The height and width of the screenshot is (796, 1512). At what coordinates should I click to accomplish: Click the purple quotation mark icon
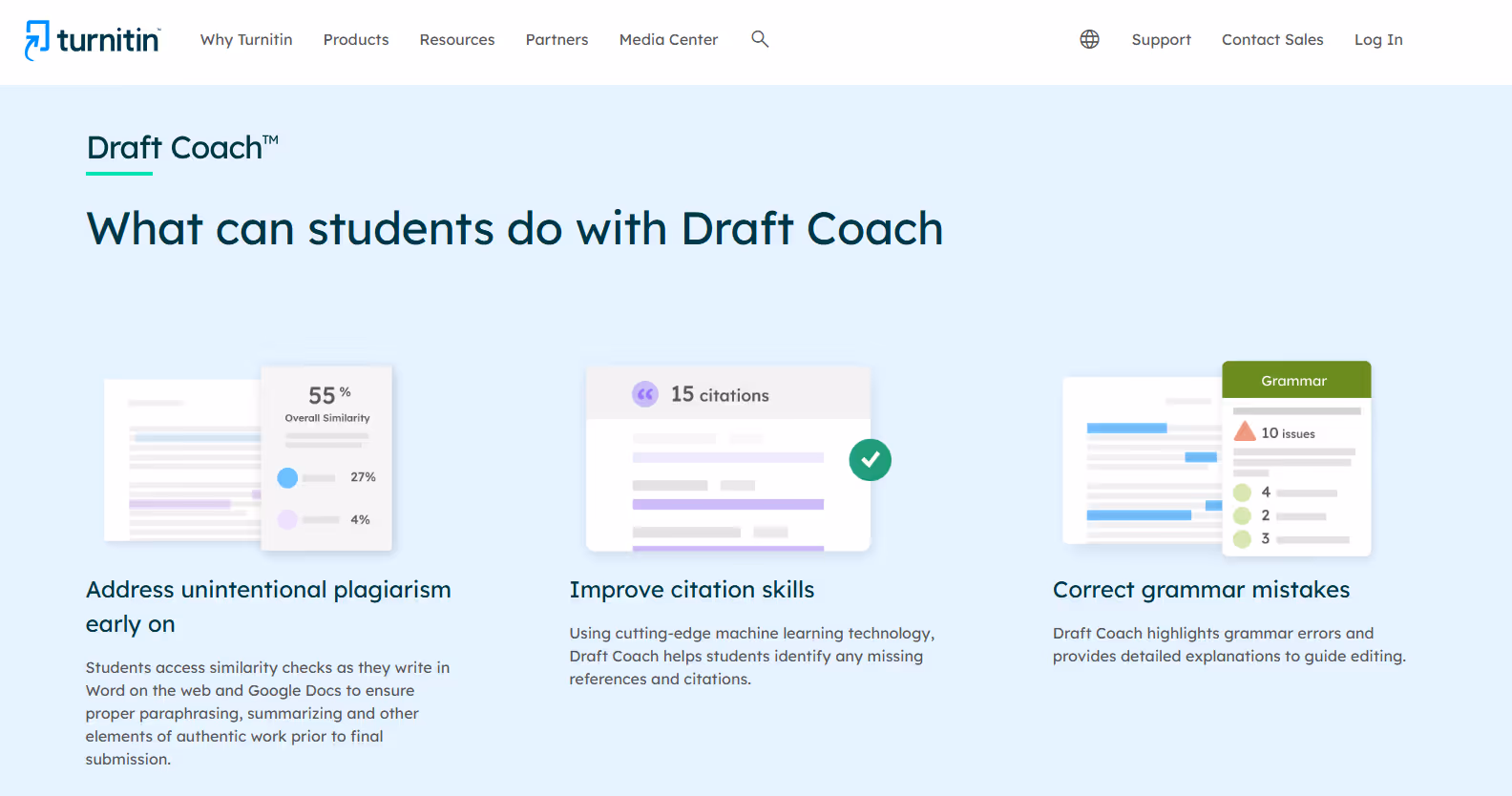(645, 394)
